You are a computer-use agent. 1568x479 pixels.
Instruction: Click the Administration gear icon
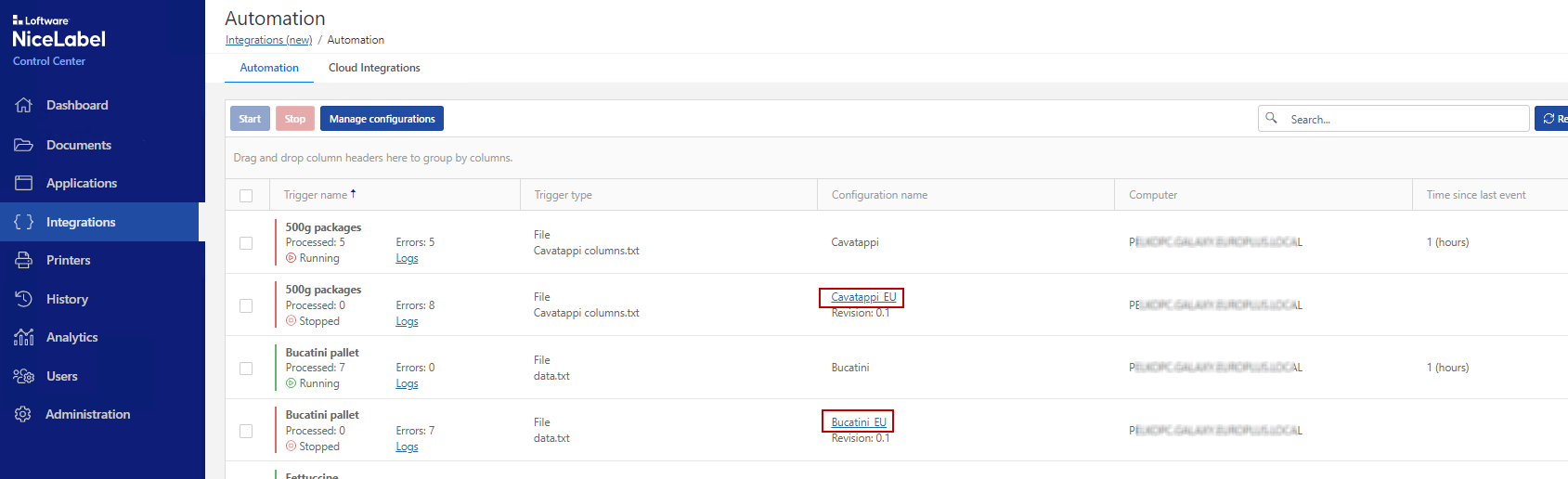click(23, 414)
